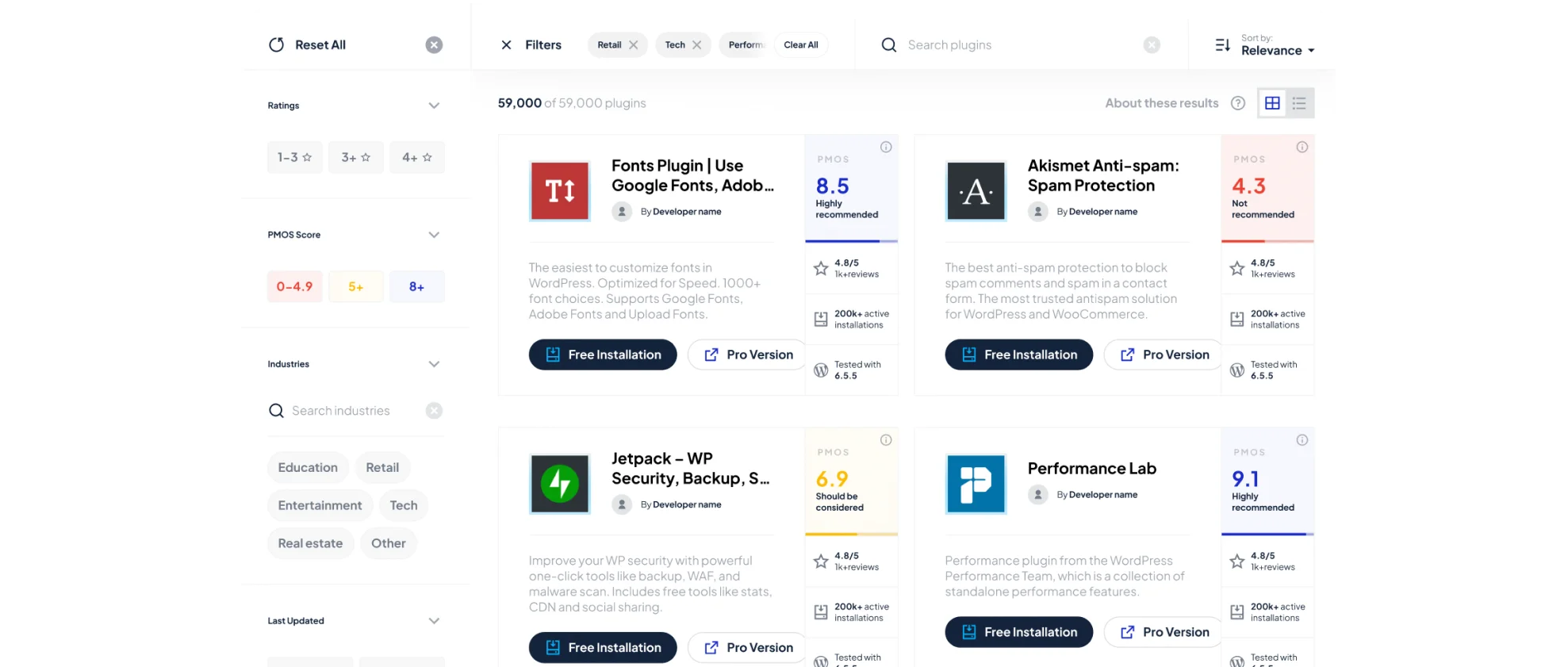The image size is (1568, 667).
Task: Expand the Last Updated section chevron
Action: [x=434, y=621]
